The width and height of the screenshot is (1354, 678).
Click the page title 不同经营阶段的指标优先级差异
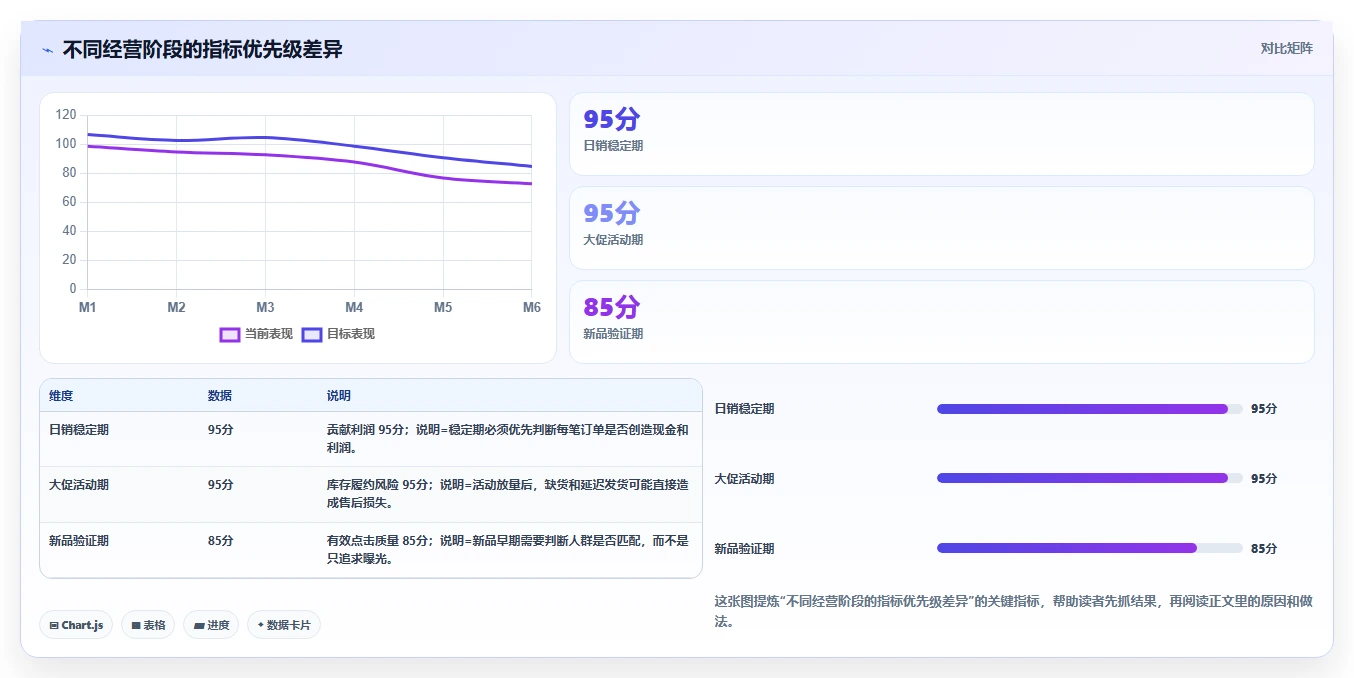(203, 49)
